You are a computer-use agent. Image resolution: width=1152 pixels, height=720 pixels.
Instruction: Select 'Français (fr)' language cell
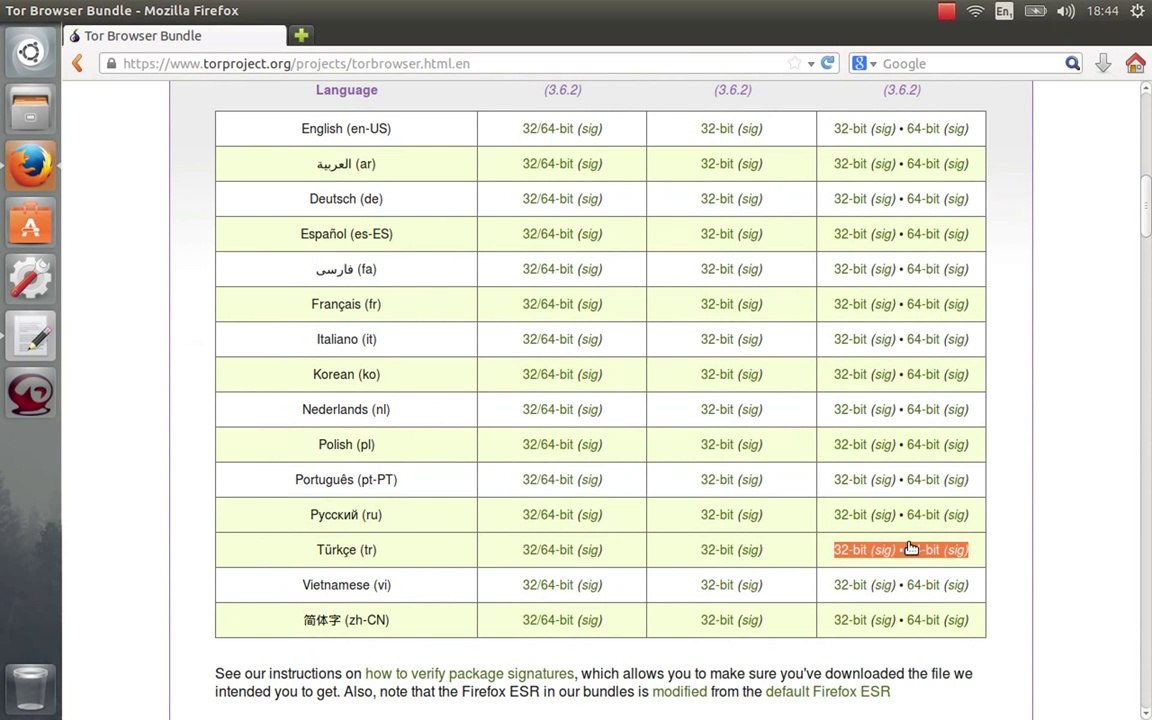tap(346, 304)
